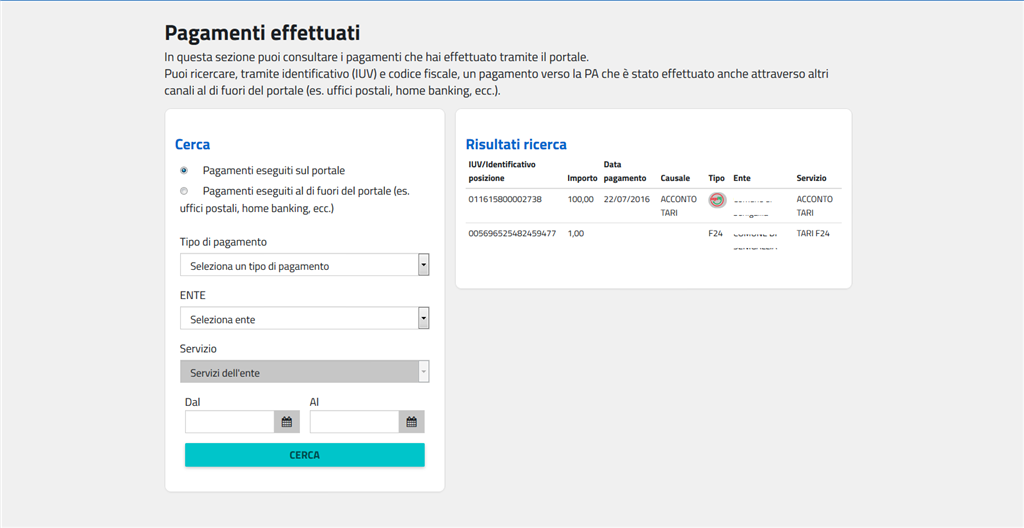Click the 'Importo' column header
Viewport: 1024px width, 528px height.
point(582,178)
